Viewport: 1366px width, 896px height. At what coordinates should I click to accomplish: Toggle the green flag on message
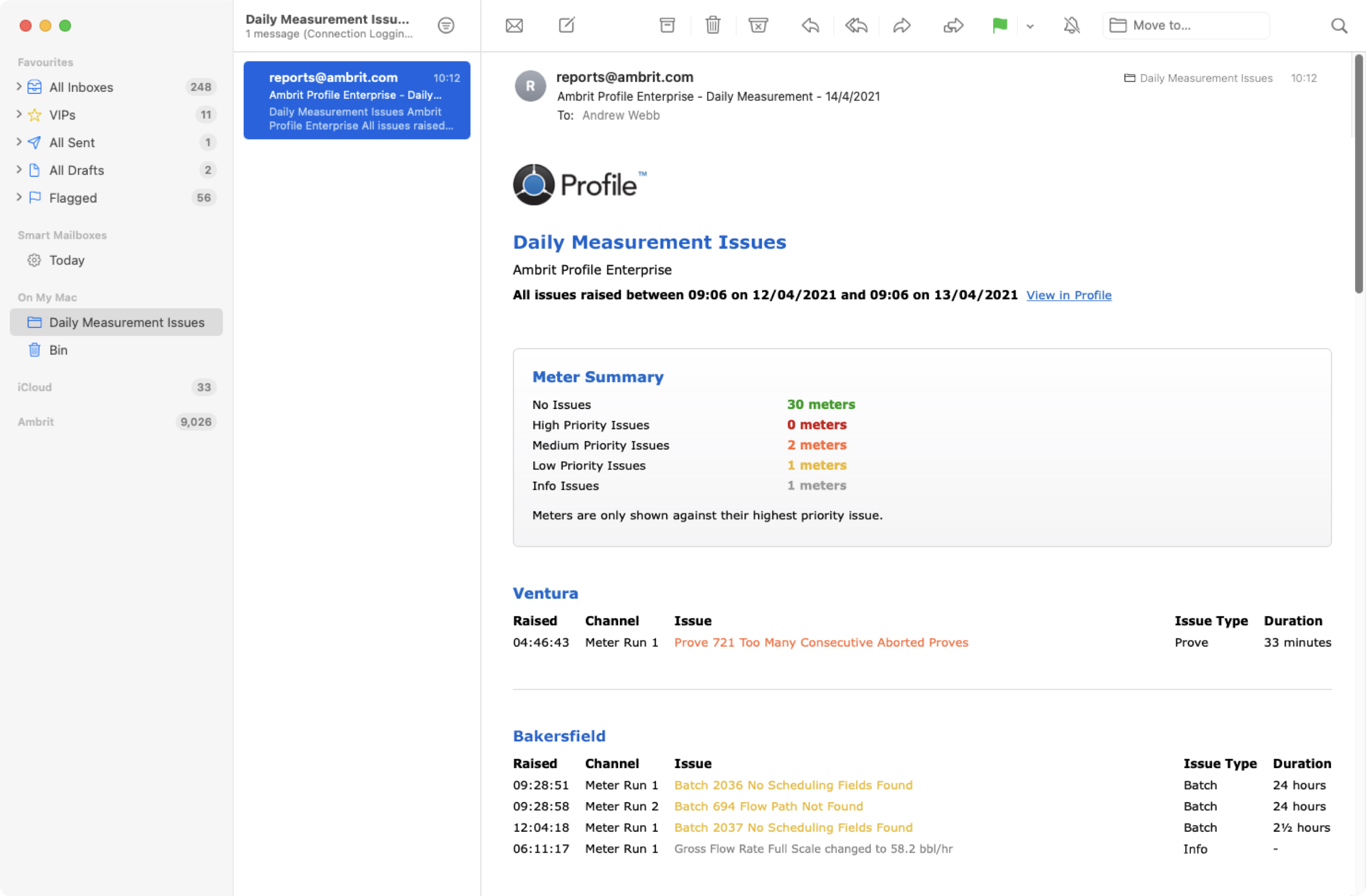pyautogui.click(x=999, y=25)
